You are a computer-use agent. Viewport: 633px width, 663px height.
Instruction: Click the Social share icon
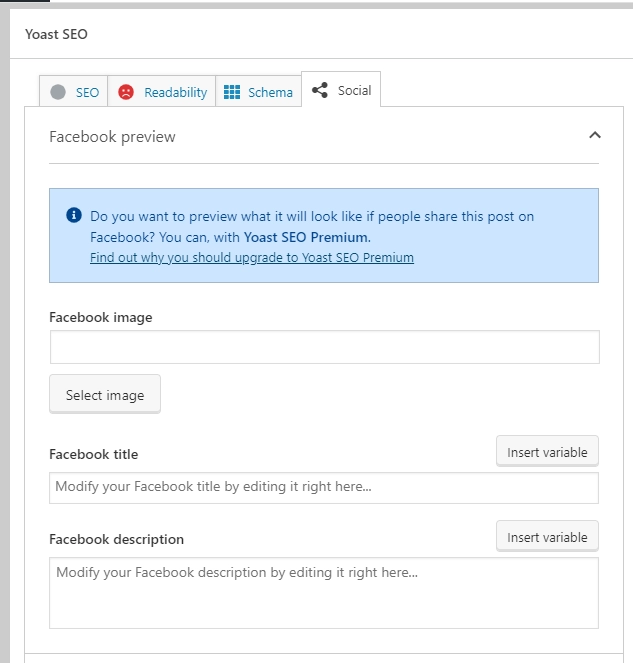coord(320,90)
